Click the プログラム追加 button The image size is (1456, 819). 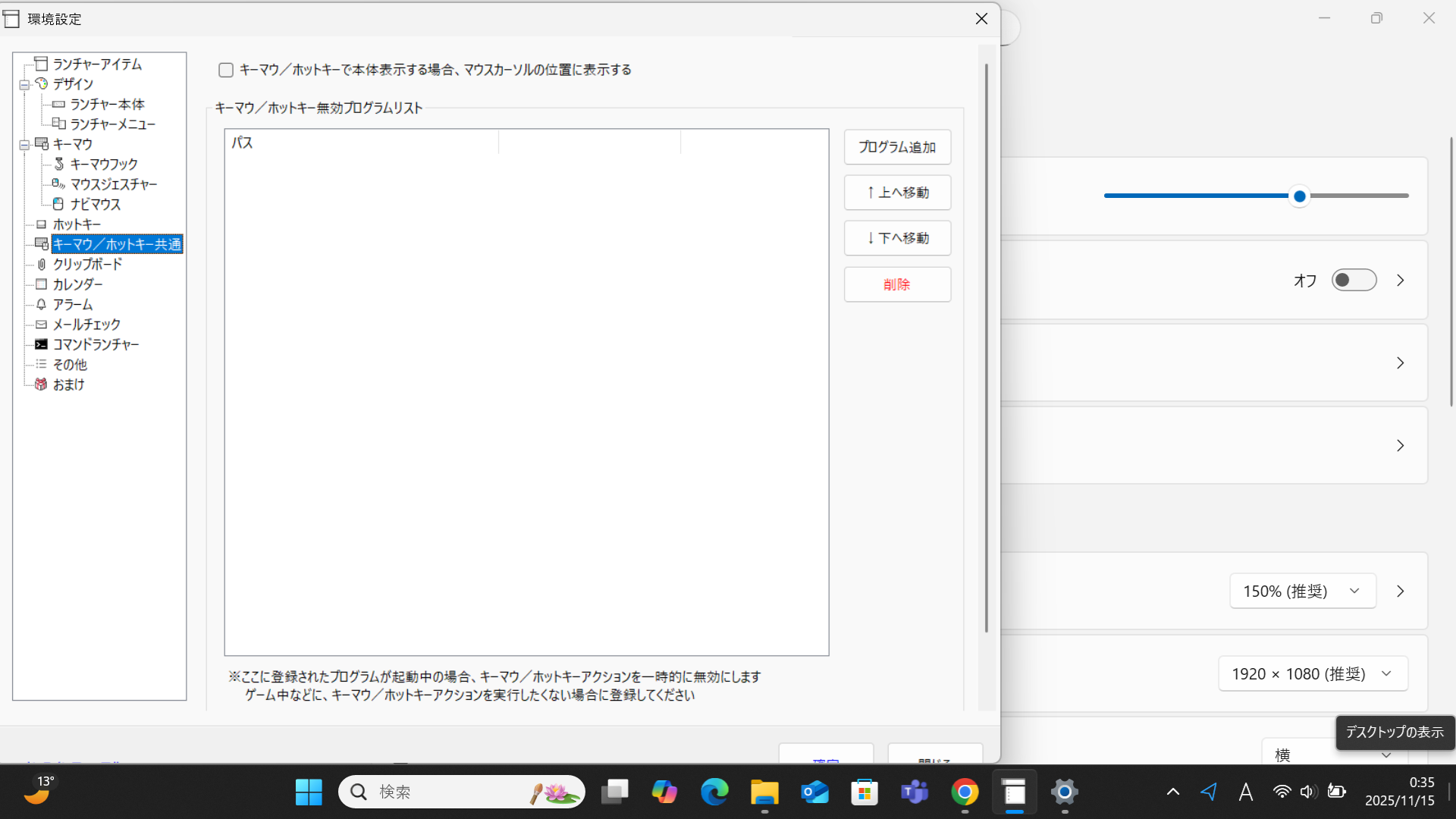click(897, 147)
